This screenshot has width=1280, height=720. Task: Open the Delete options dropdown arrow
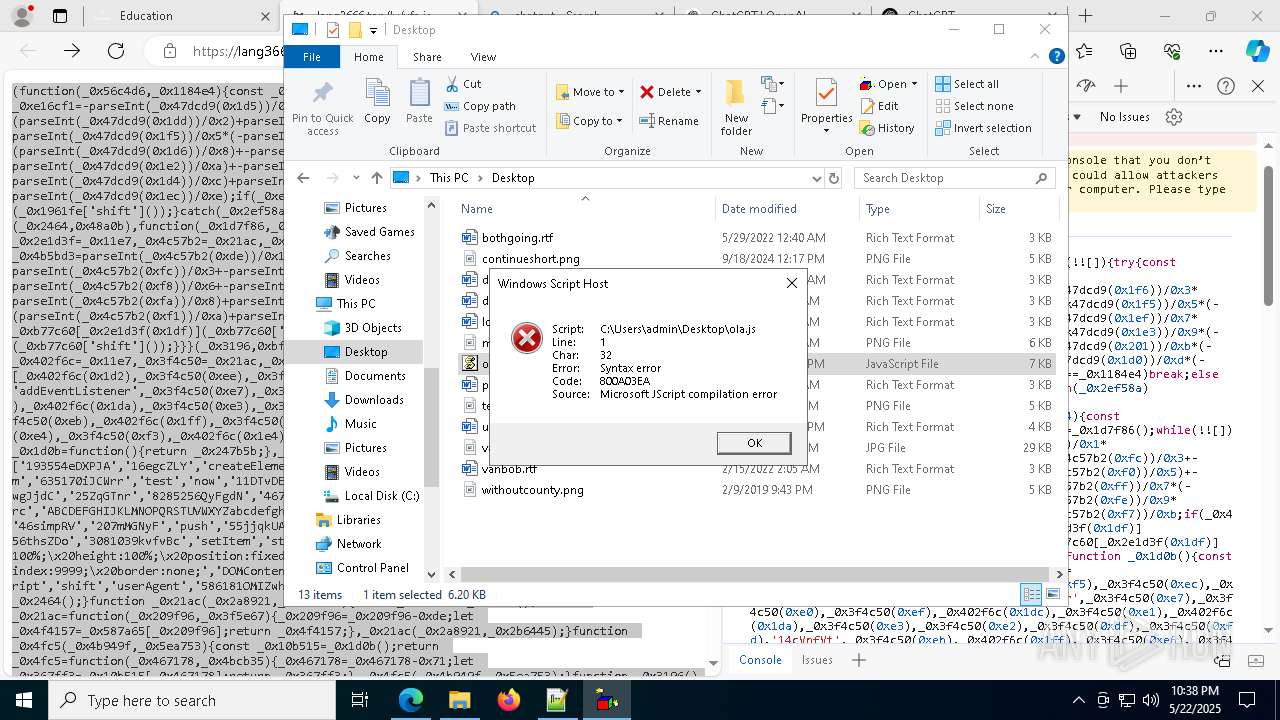click(698, 92)
